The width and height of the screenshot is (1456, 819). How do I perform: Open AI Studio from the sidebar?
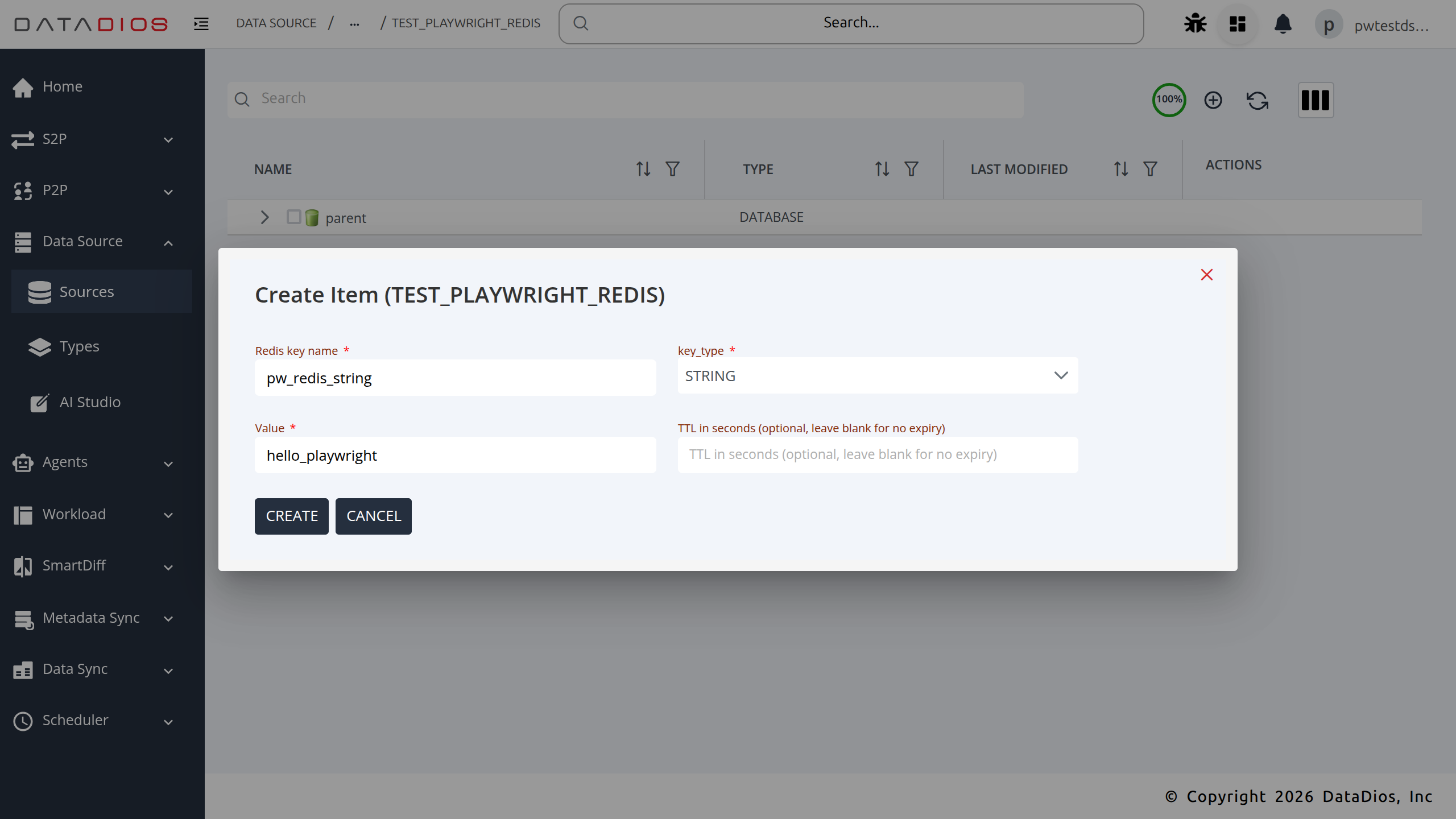coord(90,402)
